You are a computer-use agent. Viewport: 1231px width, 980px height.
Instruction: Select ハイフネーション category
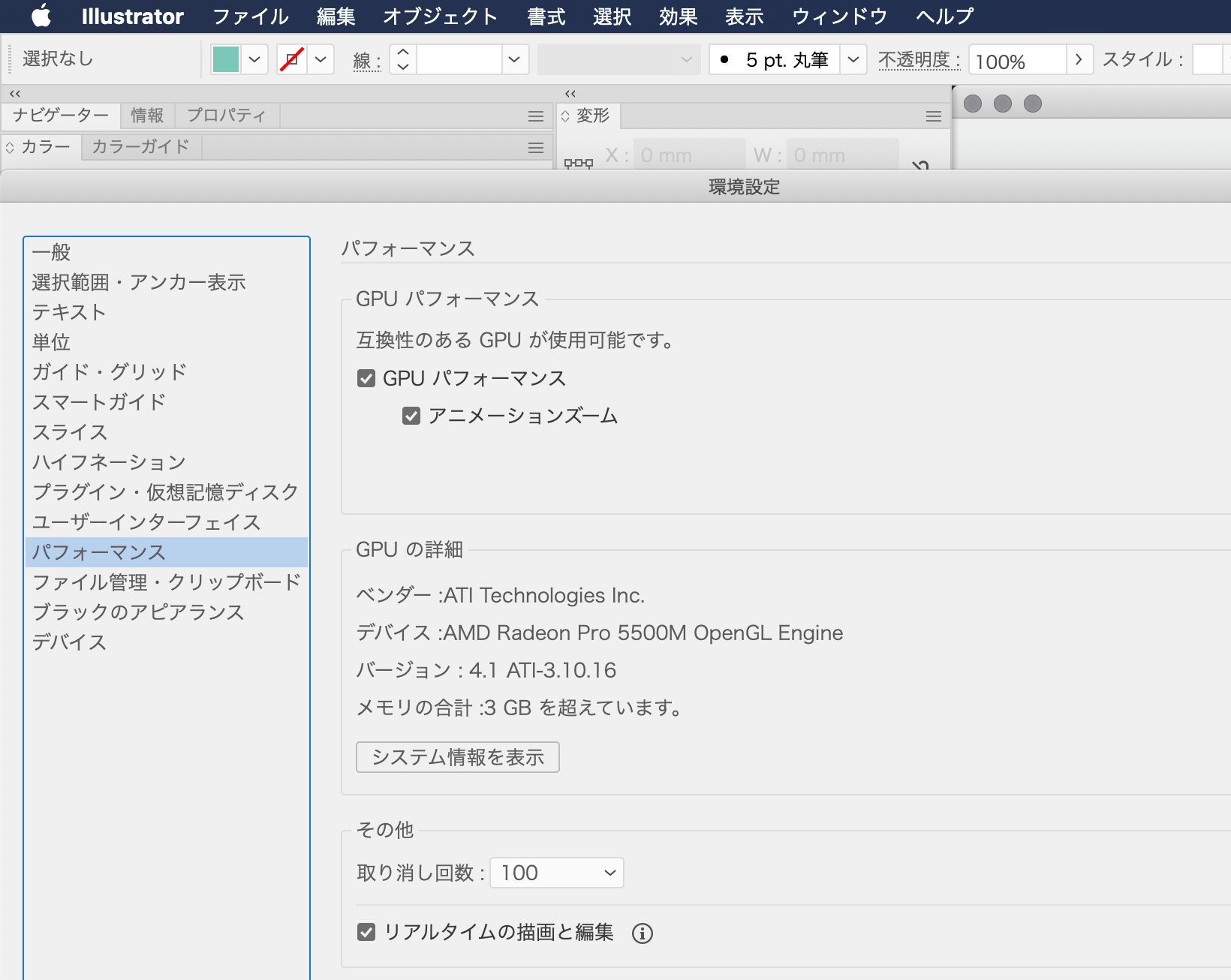click(x=167, y=462)
